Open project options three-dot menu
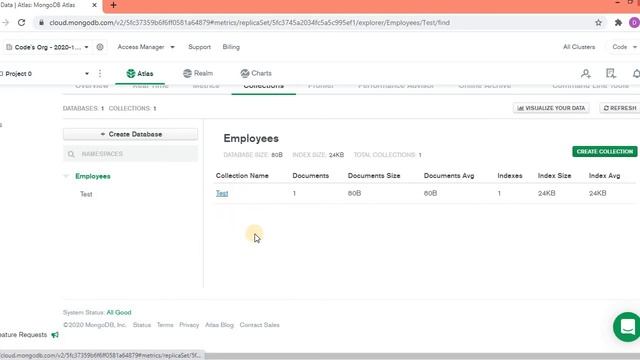Image resolution: width=640 pixels, height=360 pixels. point(100,73)
